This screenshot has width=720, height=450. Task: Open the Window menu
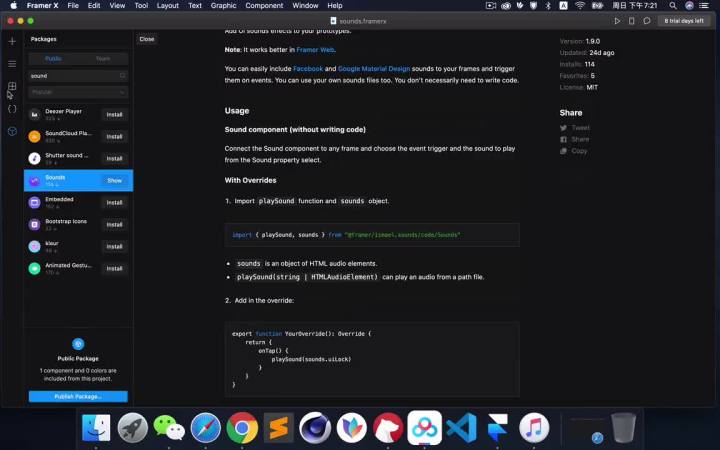tap(305, 6)
